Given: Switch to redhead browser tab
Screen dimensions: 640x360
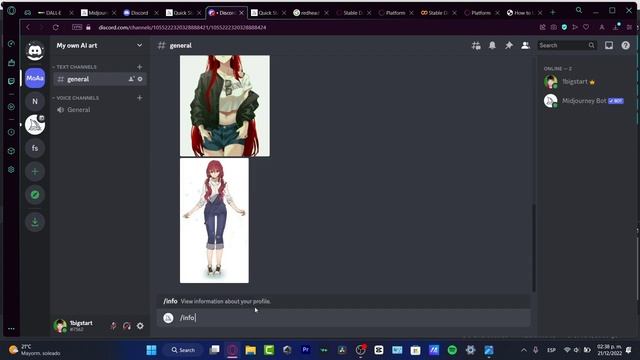Looking at the screenshot, I should point(310,13).
